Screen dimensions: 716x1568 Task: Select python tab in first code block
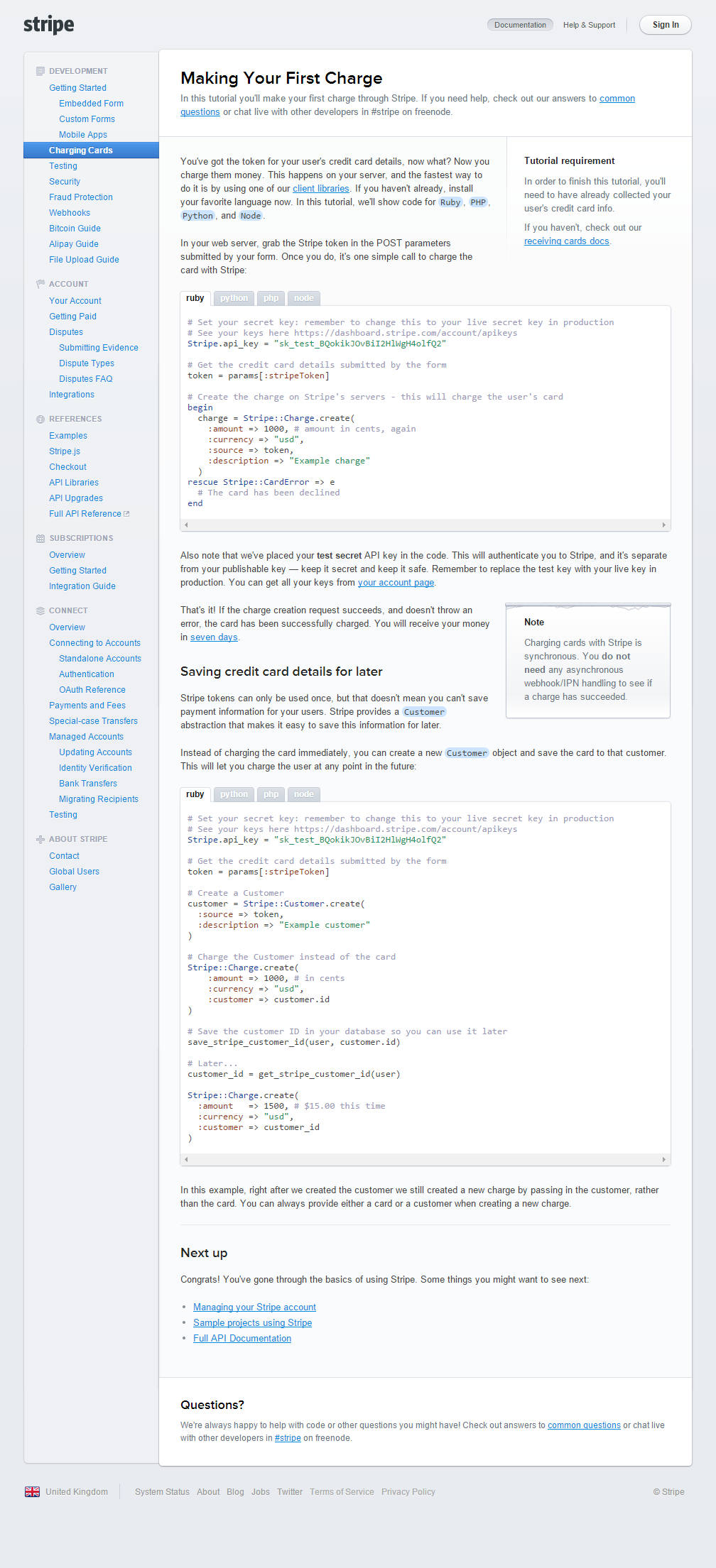tap(234, 298)
